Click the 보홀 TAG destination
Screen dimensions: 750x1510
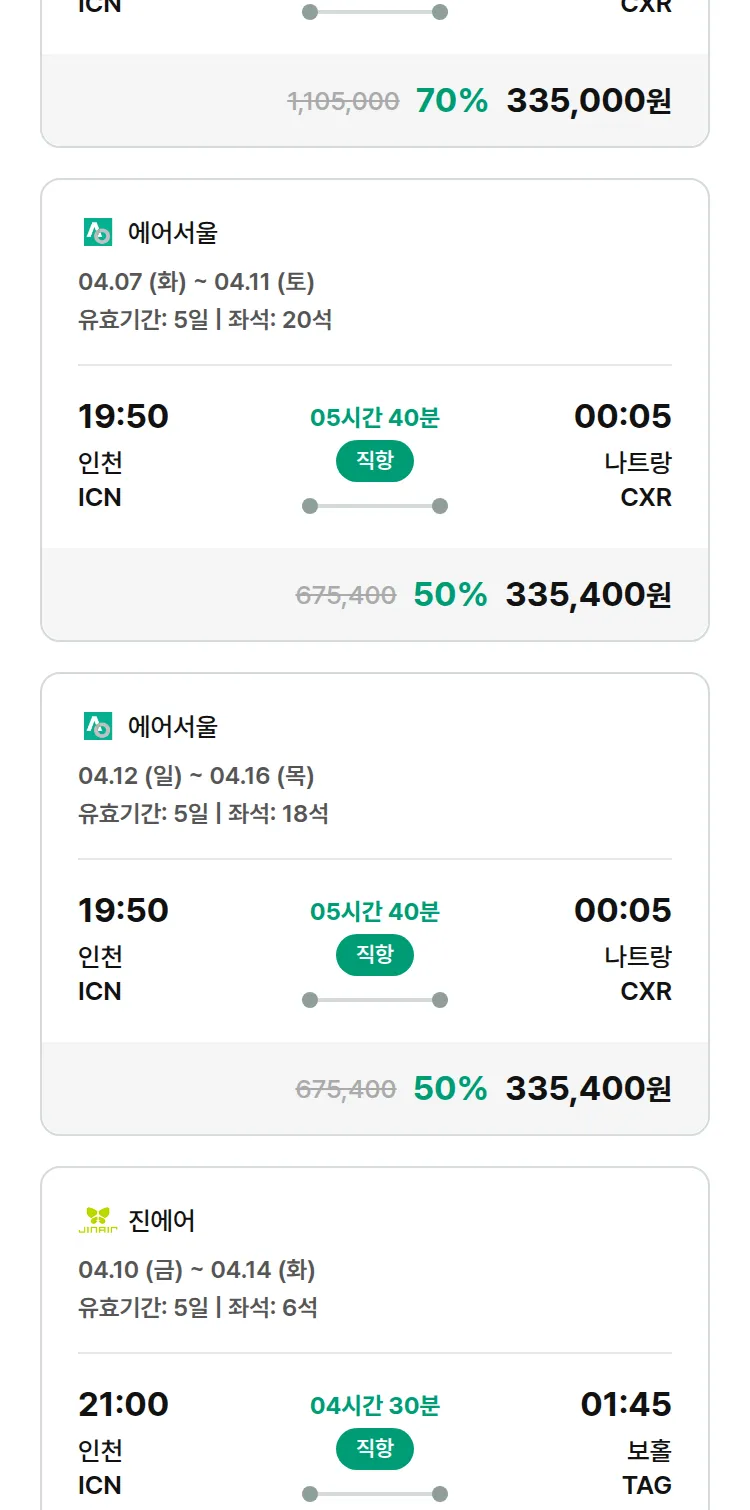647,1467
